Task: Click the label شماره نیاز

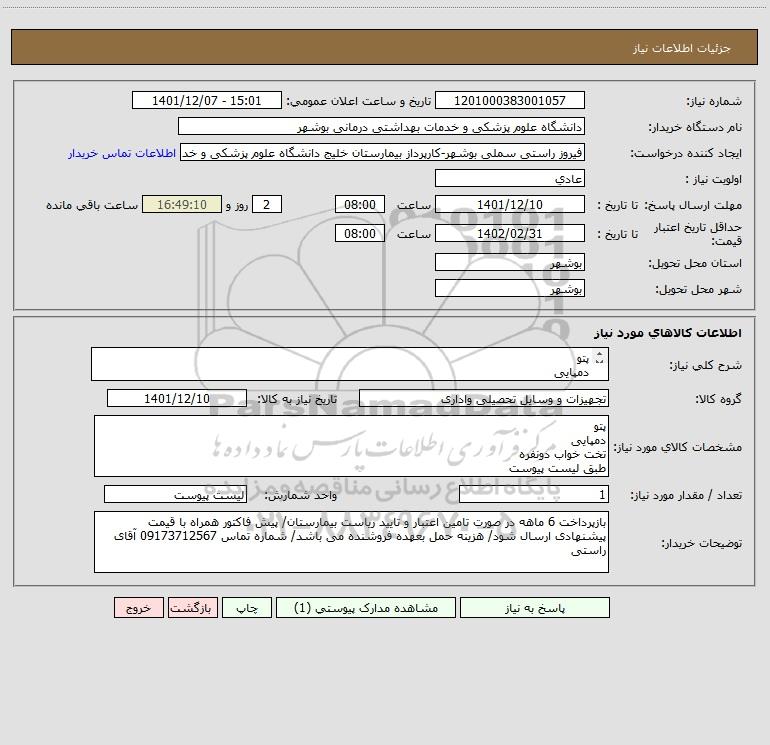Action: [714, 101]
